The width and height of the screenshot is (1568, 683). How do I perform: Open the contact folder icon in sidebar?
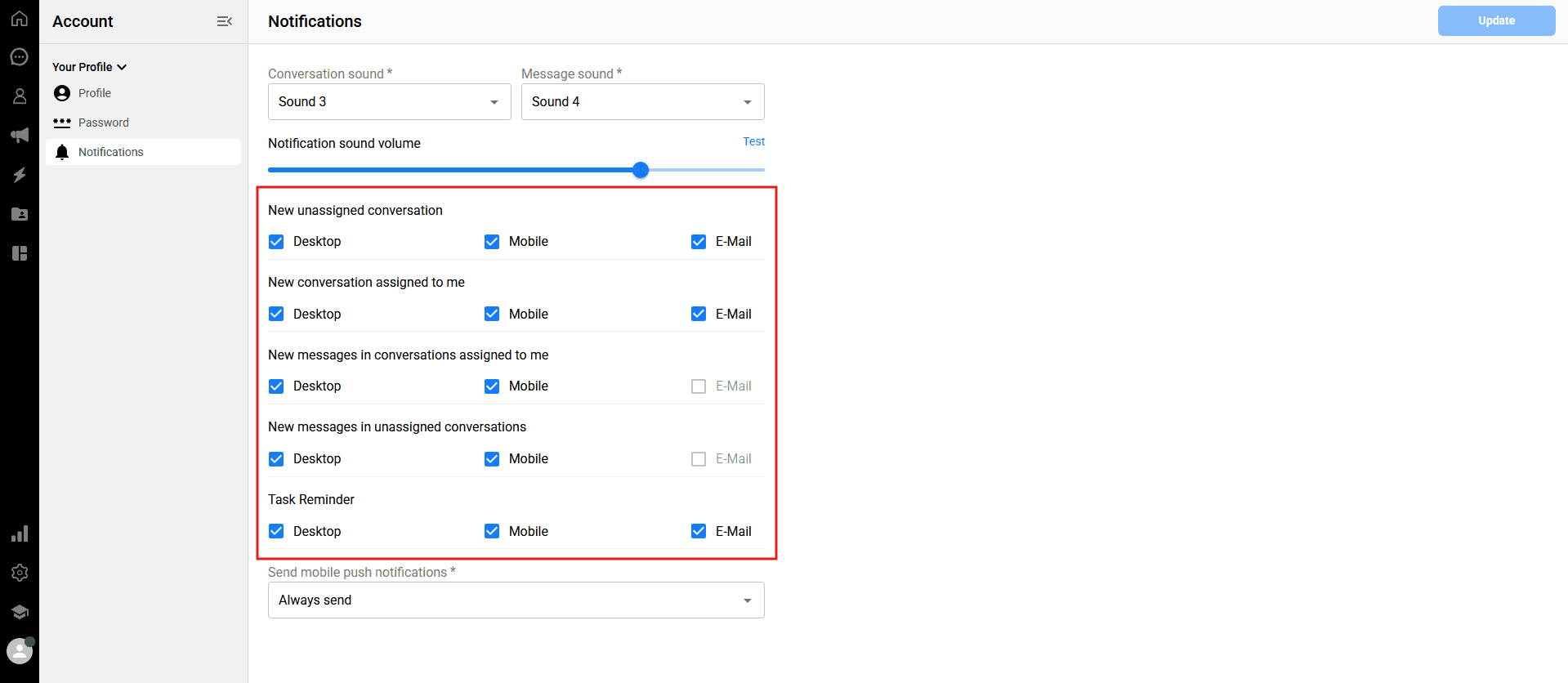coord(20,214)
